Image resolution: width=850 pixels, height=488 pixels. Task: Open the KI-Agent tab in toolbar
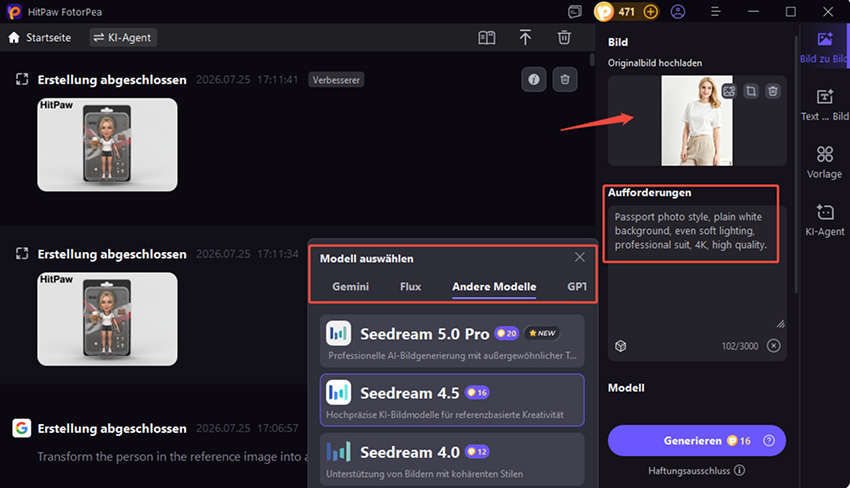123,37
